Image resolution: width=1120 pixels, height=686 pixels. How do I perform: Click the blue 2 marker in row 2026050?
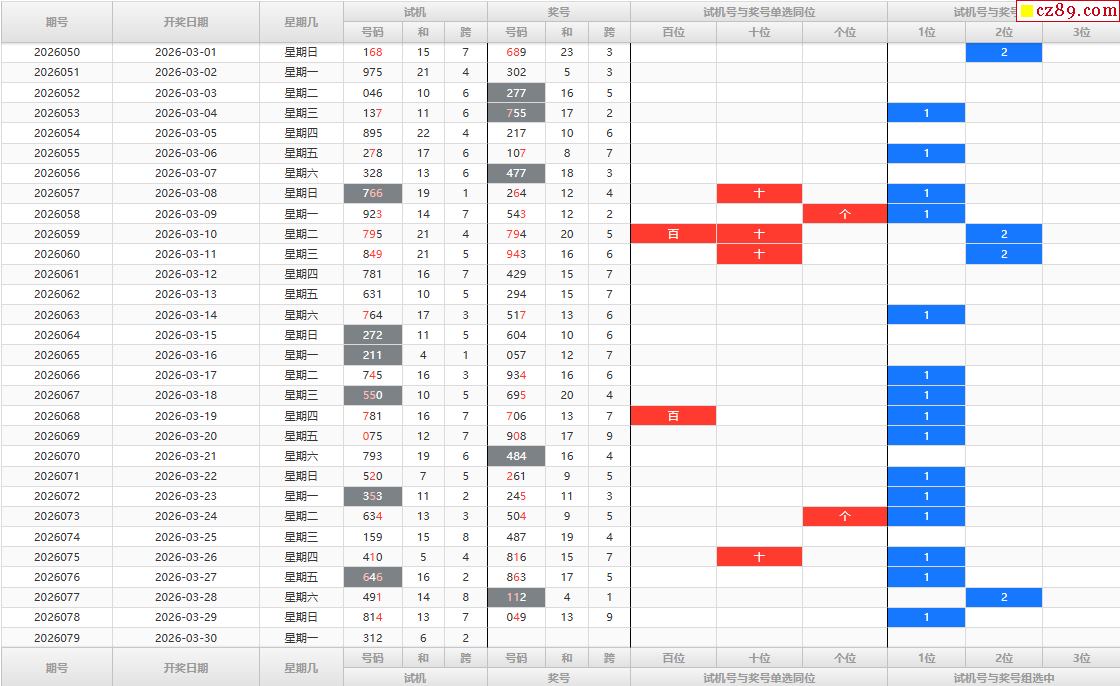[1004, 52]
